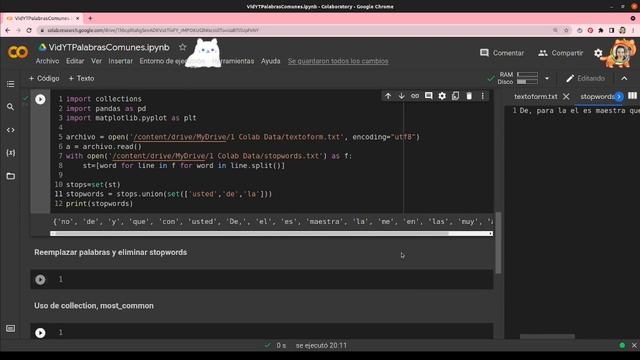Viewport: 640px width, 360px height.
Task: Open Chrome extensions puzzle icon
Action: 601,30
